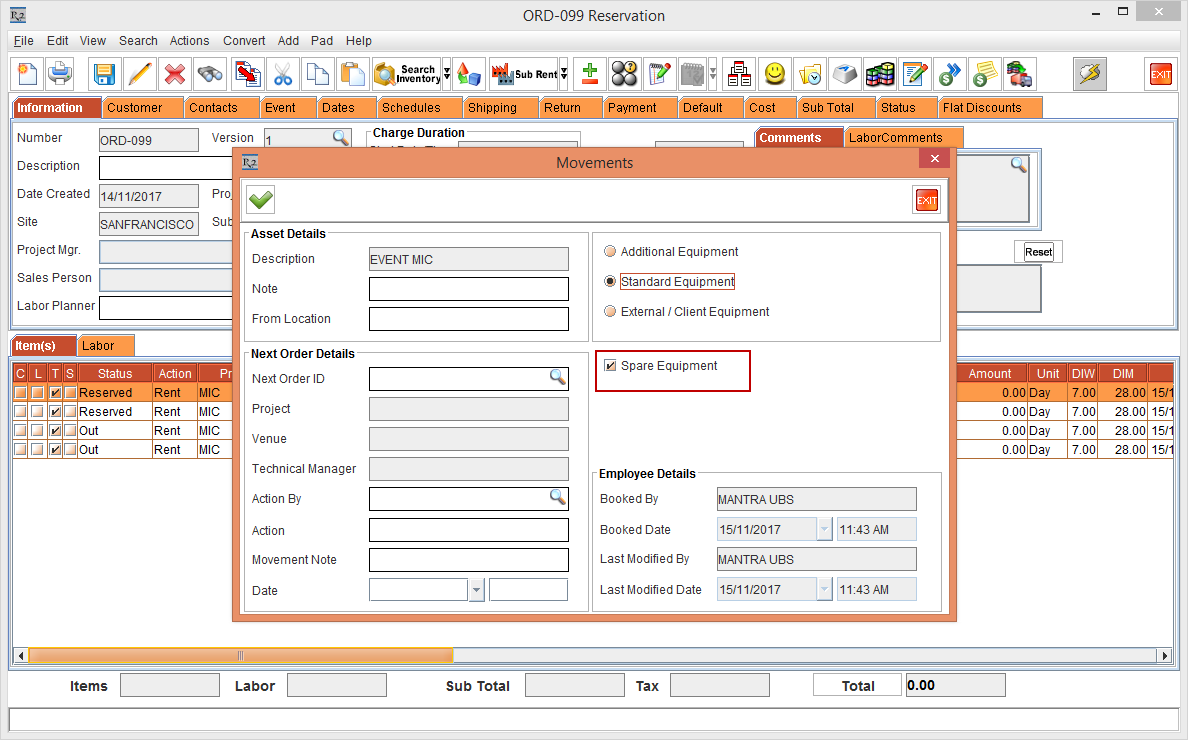Expand the Search Inventory dropdown arrow
Viewport: 1188px width, 740px height.
(x=446, y=74)
